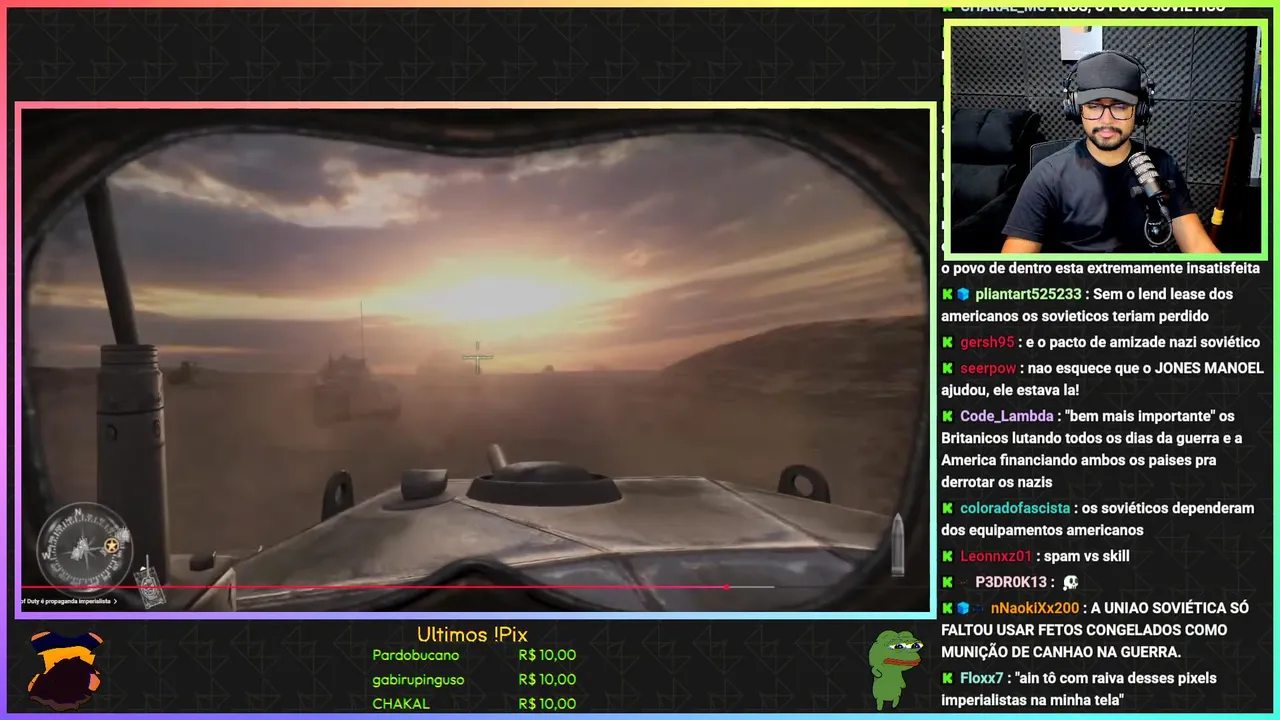This screenshot has width=1280, height=720.
Task: Click the Kick icon beside P3DR0K13
Action: click(x=947, y=582)
